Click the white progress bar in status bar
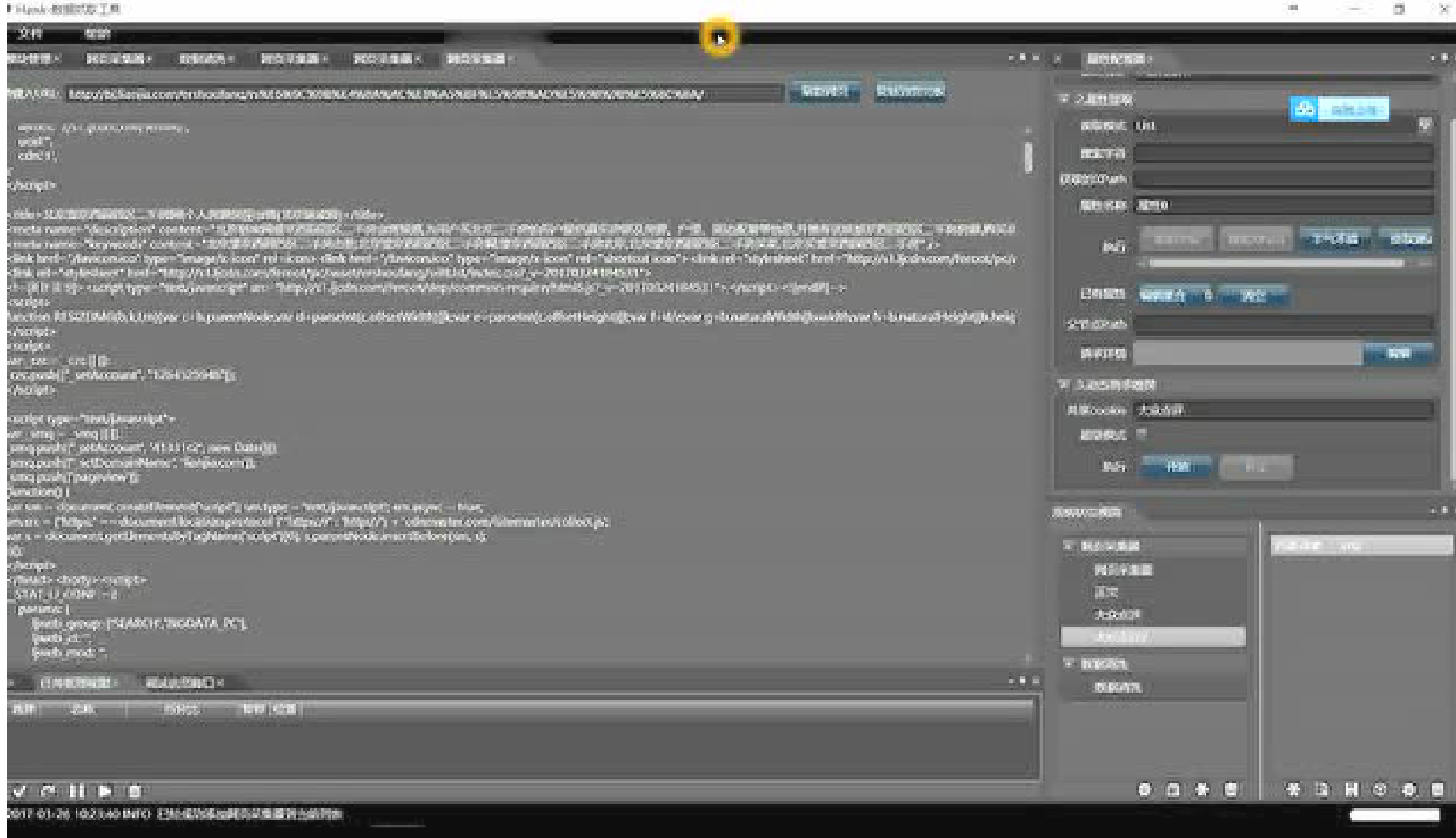1456x838 pixels. [x=1394, y=815]
